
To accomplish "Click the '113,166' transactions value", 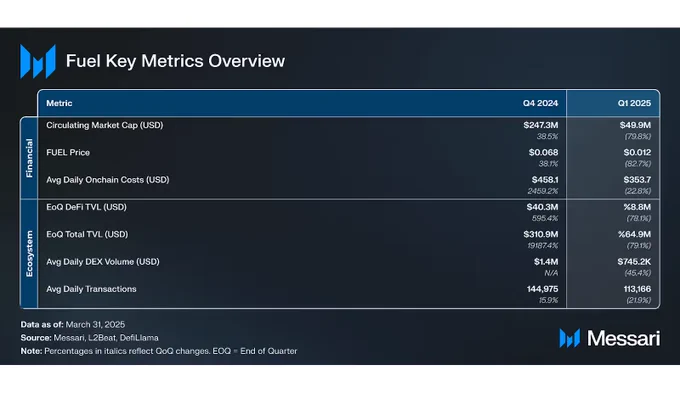I will click(638, 289).
